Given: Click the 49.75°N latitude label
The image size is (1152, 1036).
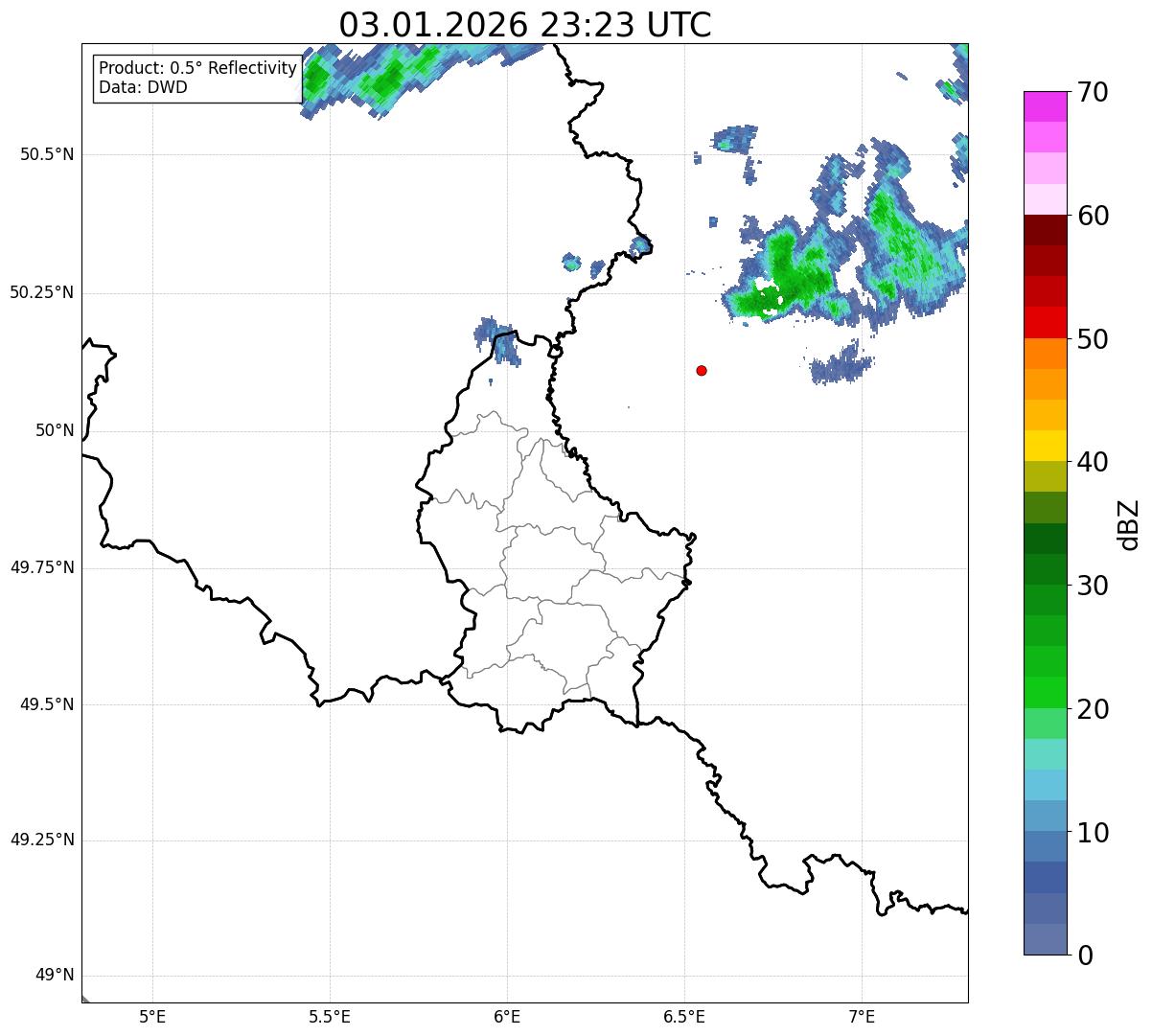Looking at the screenshot, I should [41, 567].
